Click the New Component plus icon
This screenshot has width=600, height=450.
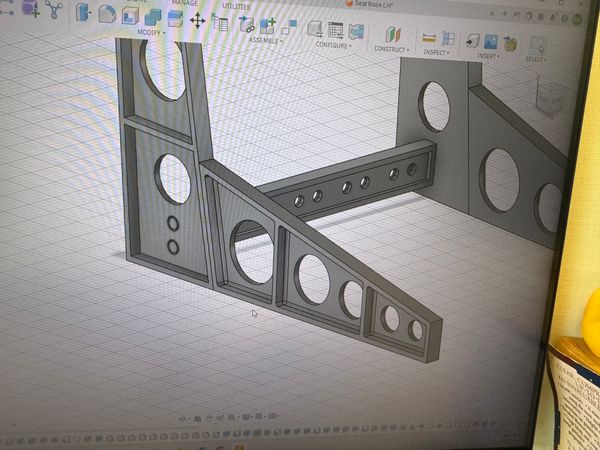pos(267,26)
